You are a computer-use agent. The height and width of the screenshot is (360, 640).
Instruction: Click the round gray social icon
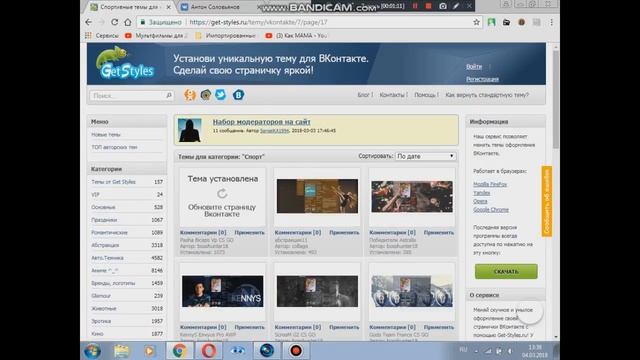point(206,95)
